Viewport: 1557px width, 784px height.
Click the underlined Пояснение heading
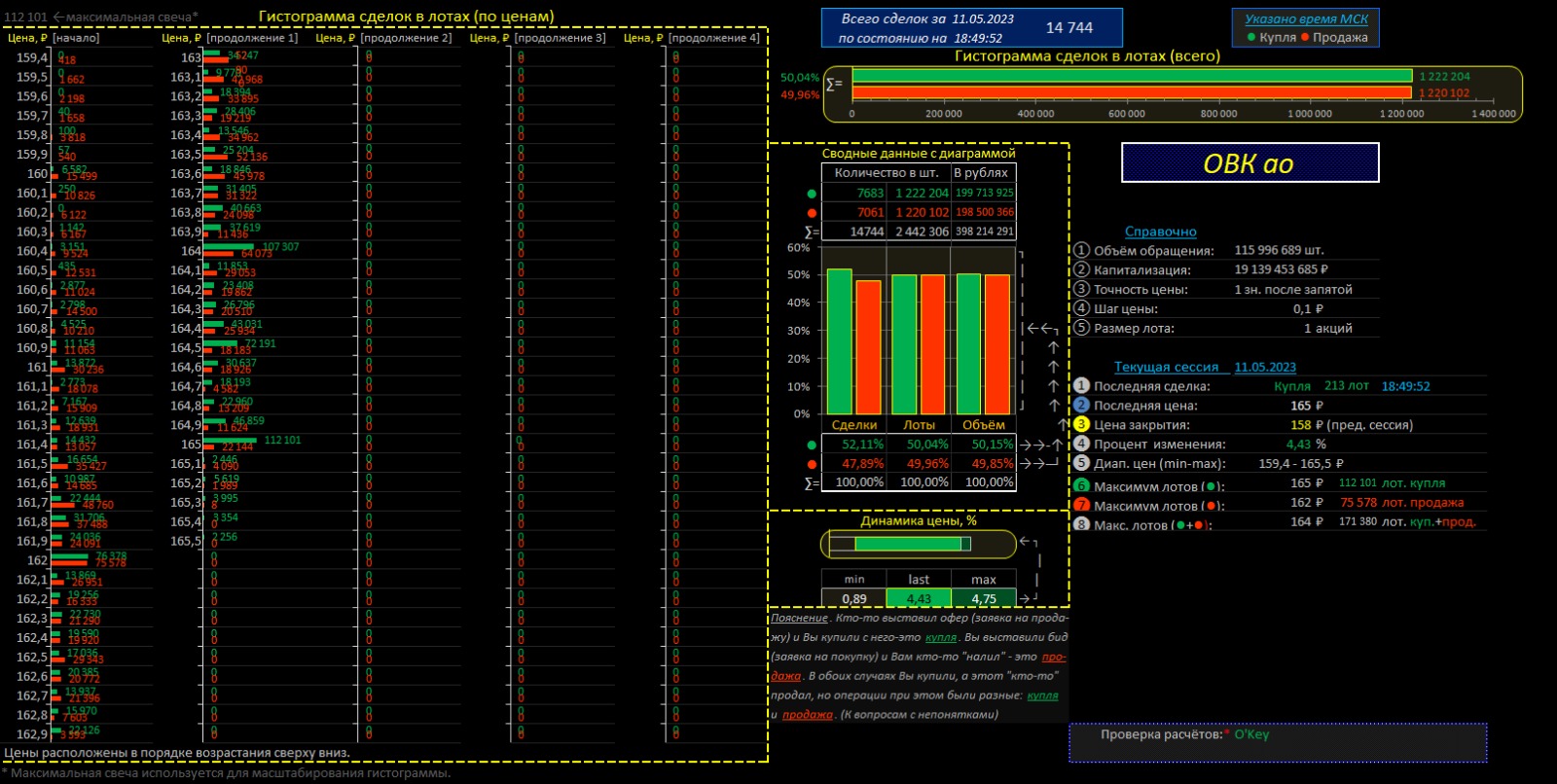(x=799, y=618)
